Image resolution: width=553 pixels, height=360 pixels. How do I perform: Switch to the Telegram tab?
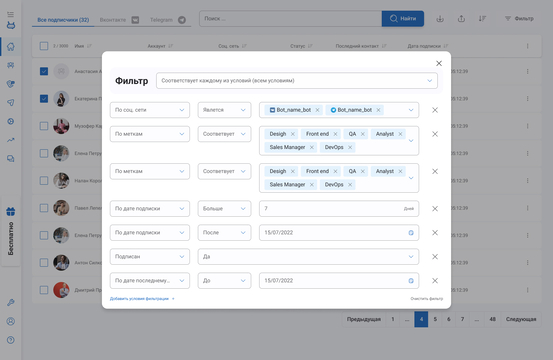[168, 20]
